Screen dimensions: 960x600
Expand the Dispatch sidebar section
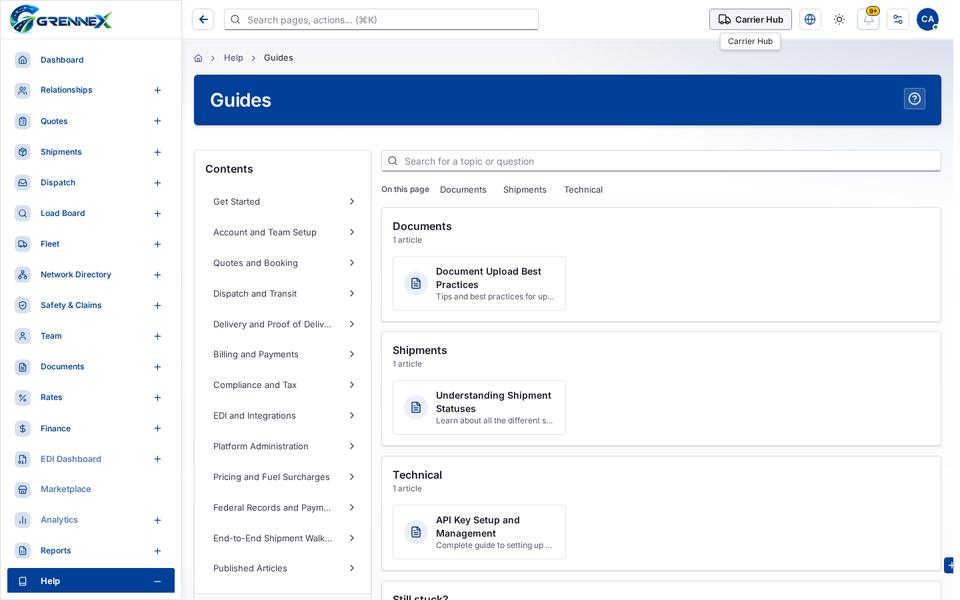point(157,182)
